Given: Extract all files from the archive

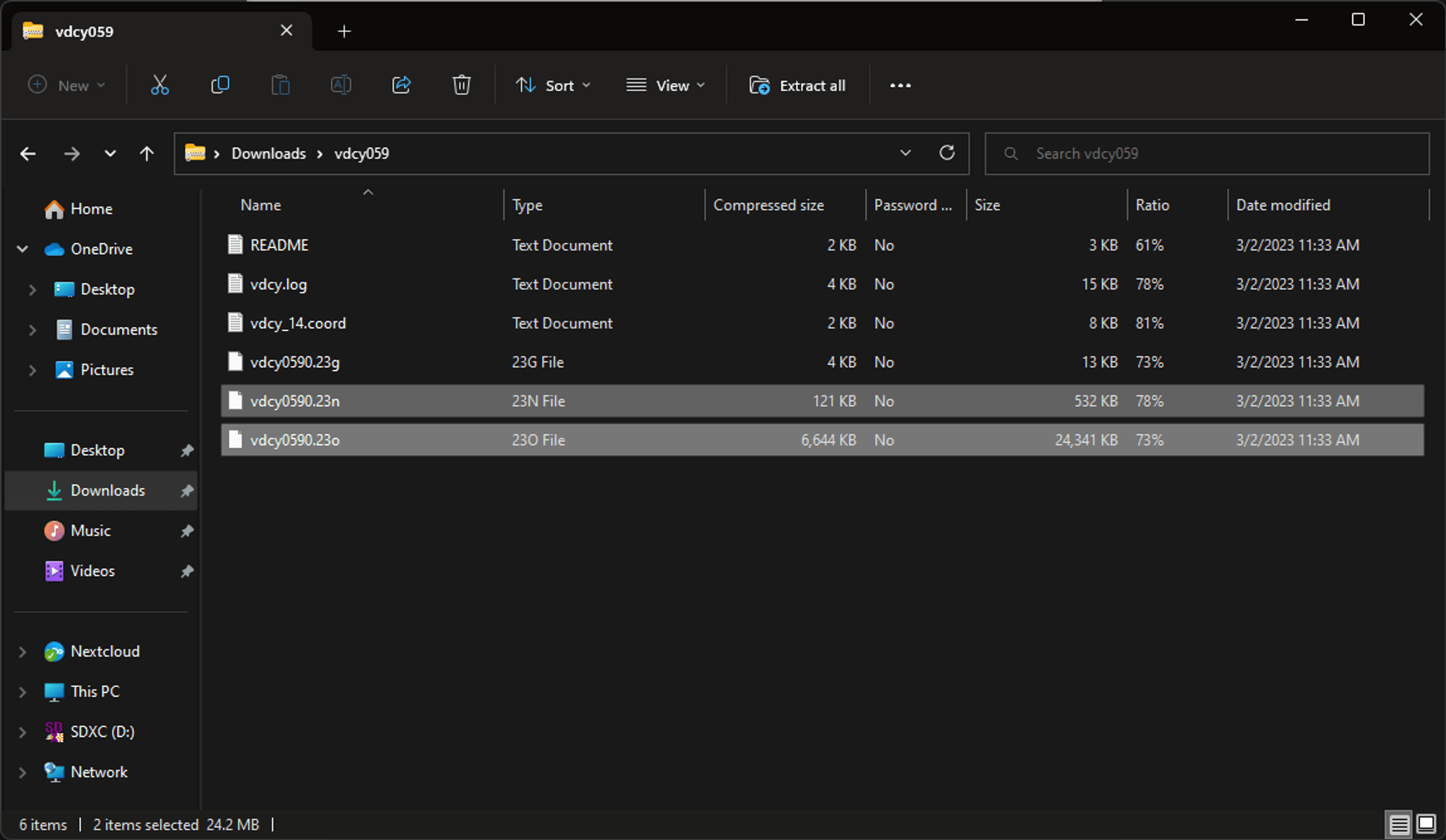Looking at the screenshot, I should click(797, 85).
